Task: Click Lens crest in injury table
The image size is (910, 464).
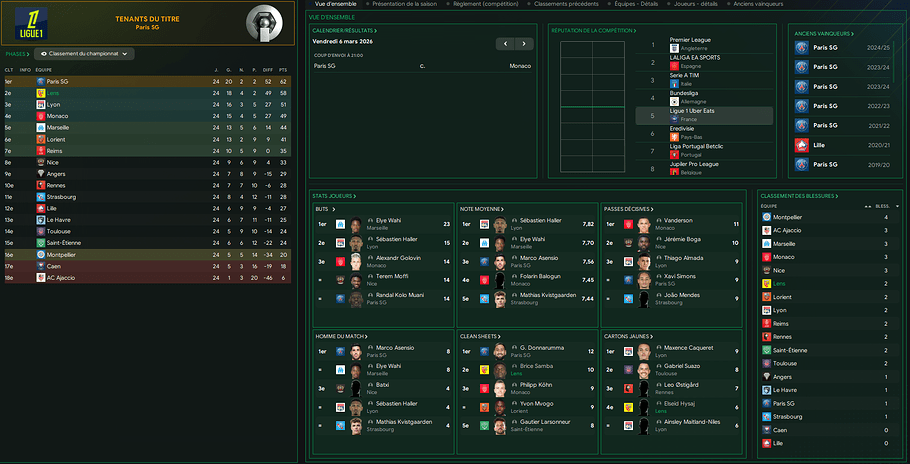Action: (x=767, y=284)
